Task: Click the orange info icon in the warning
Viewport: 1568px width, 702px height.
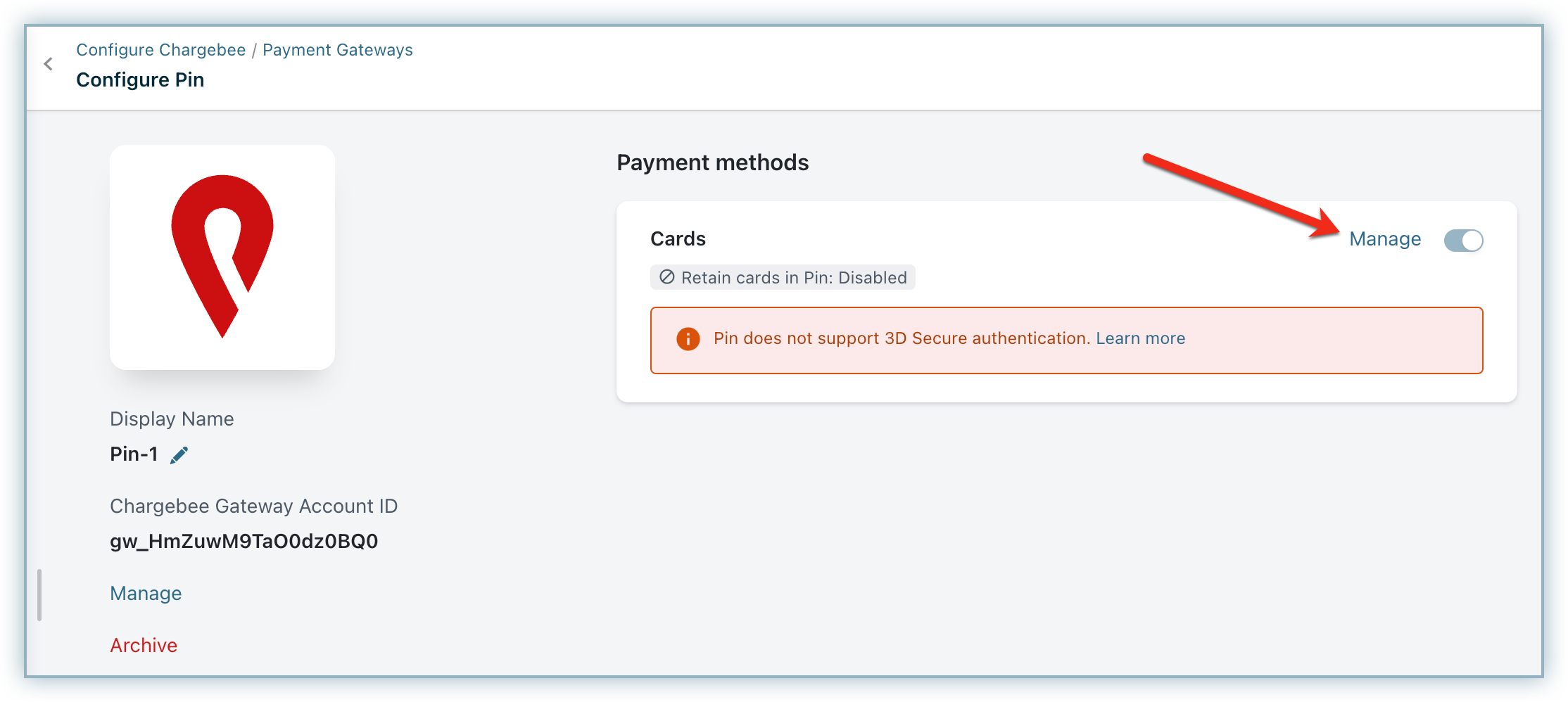Action: pyautogui.click(x=688, y=339)
